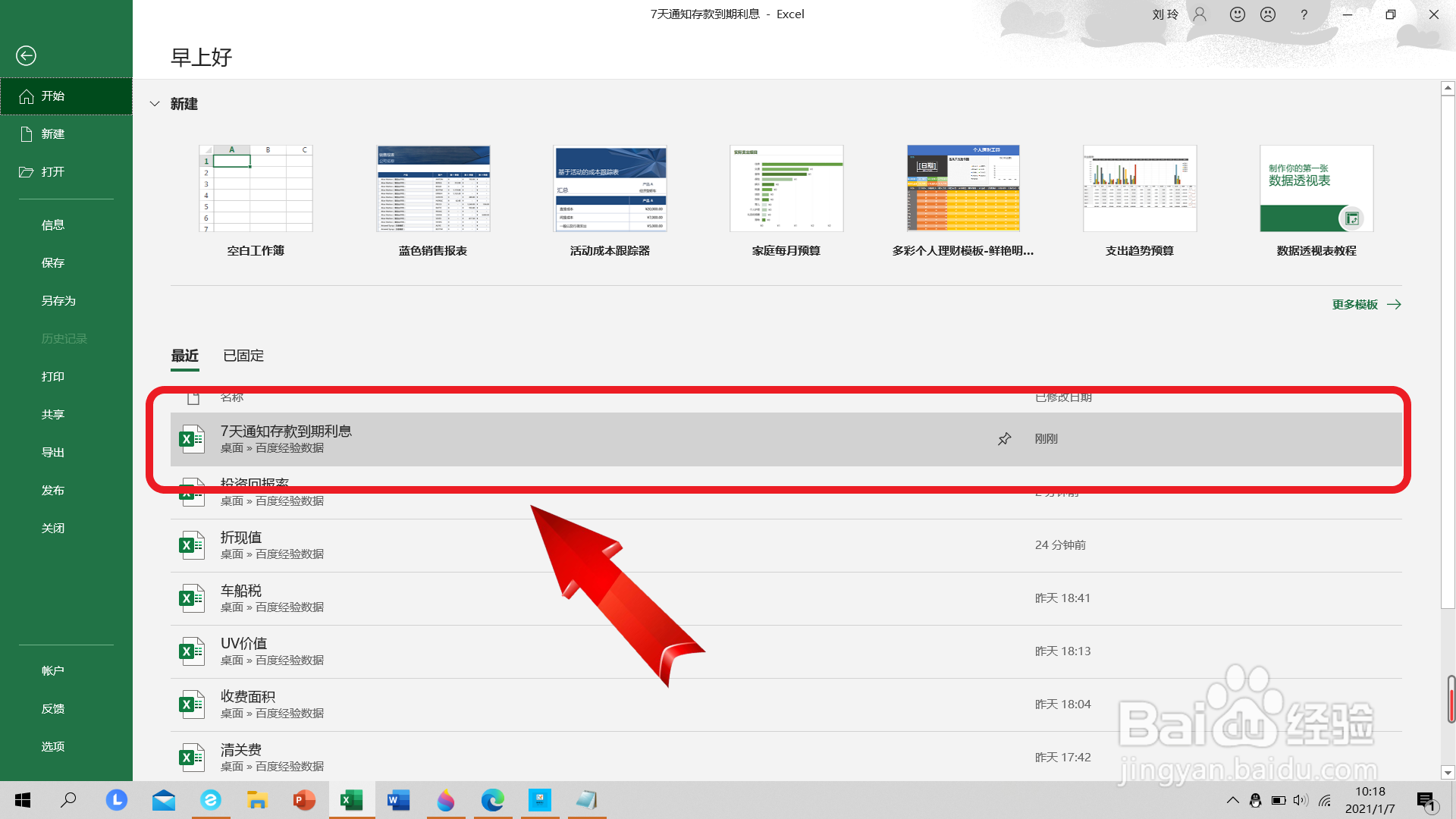
Task: Switch to Word in taskbar
Action: pyautogui.click(x=399, y=800)
